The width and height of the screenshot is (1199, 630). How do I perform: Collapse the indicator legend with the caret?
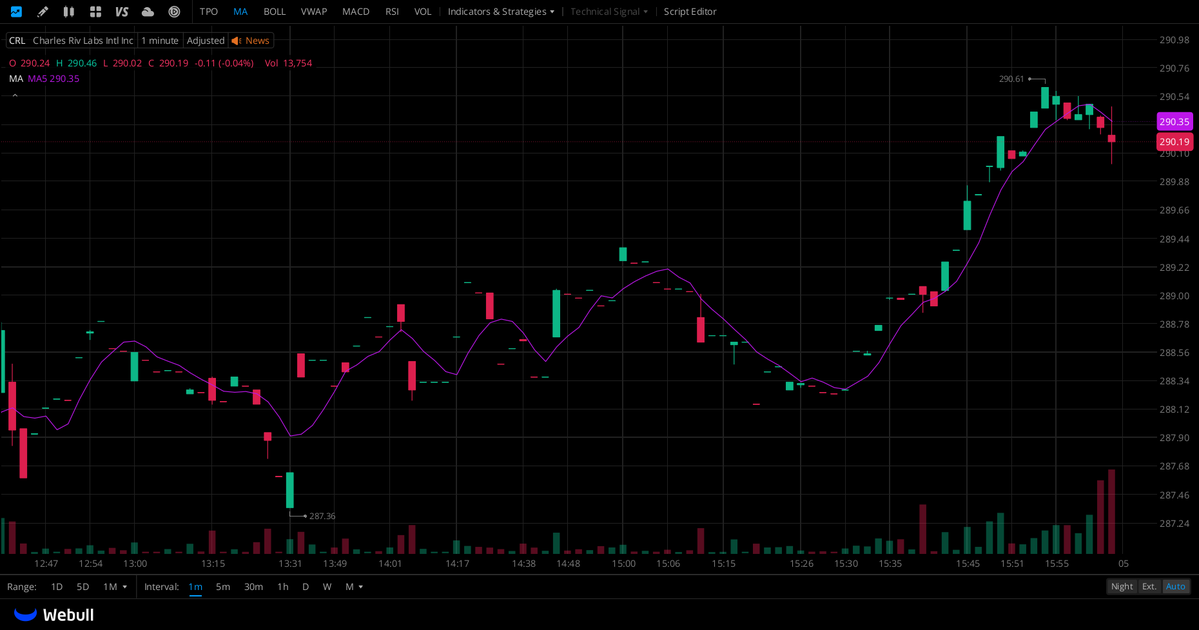15,96
